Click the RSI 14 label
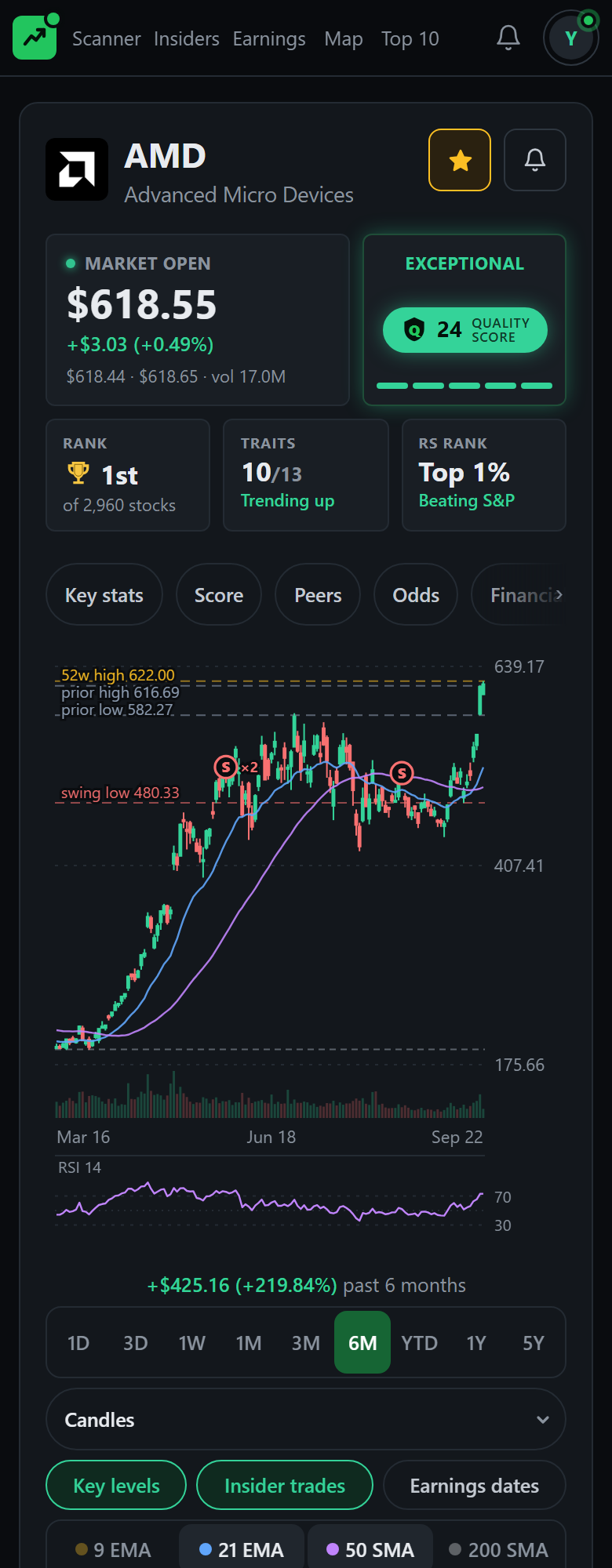This screenshot has height=1568, width=612. click(79, 1167)
